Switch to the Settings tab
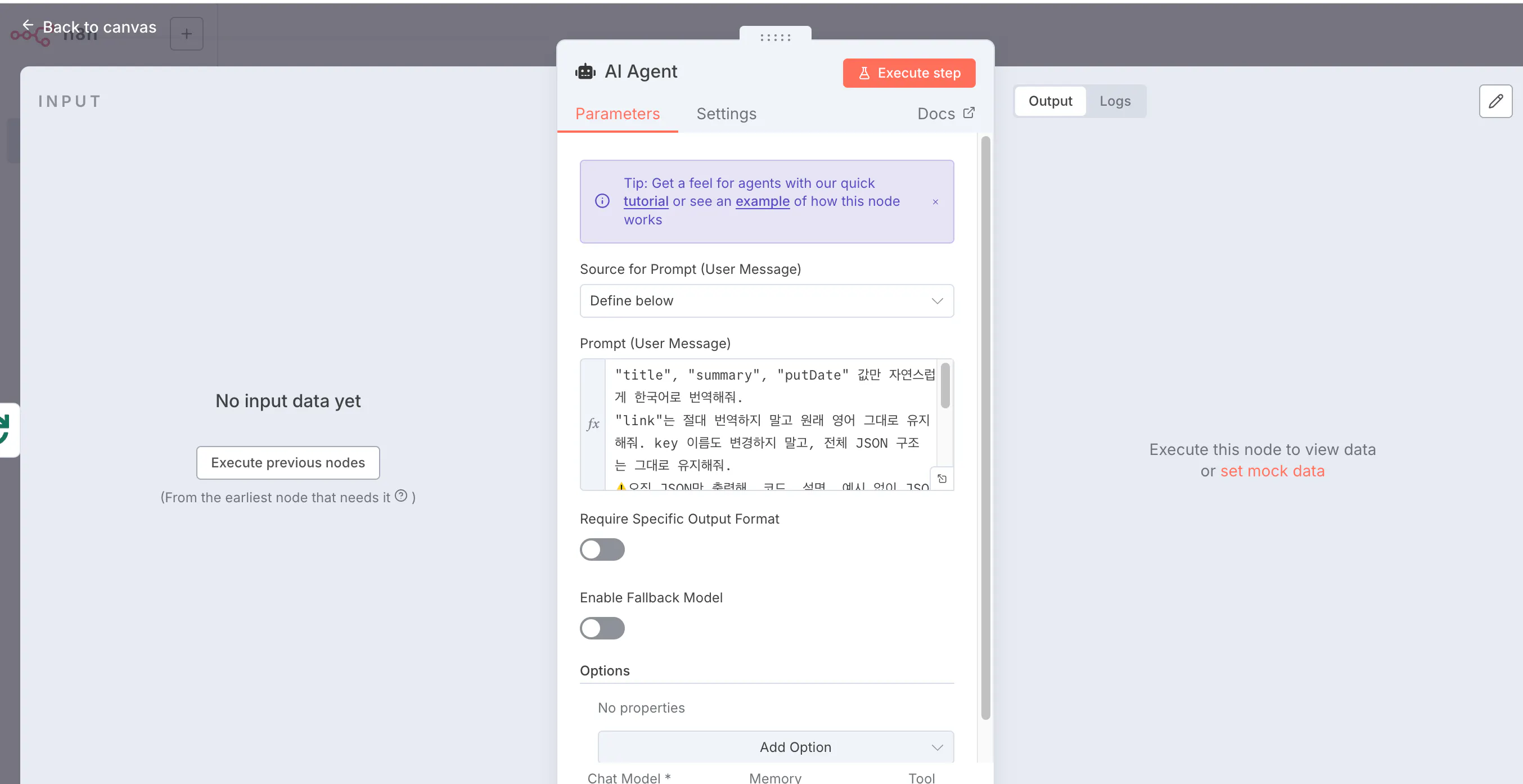This screenshot has width=1523, height=784. click(726, 114)
